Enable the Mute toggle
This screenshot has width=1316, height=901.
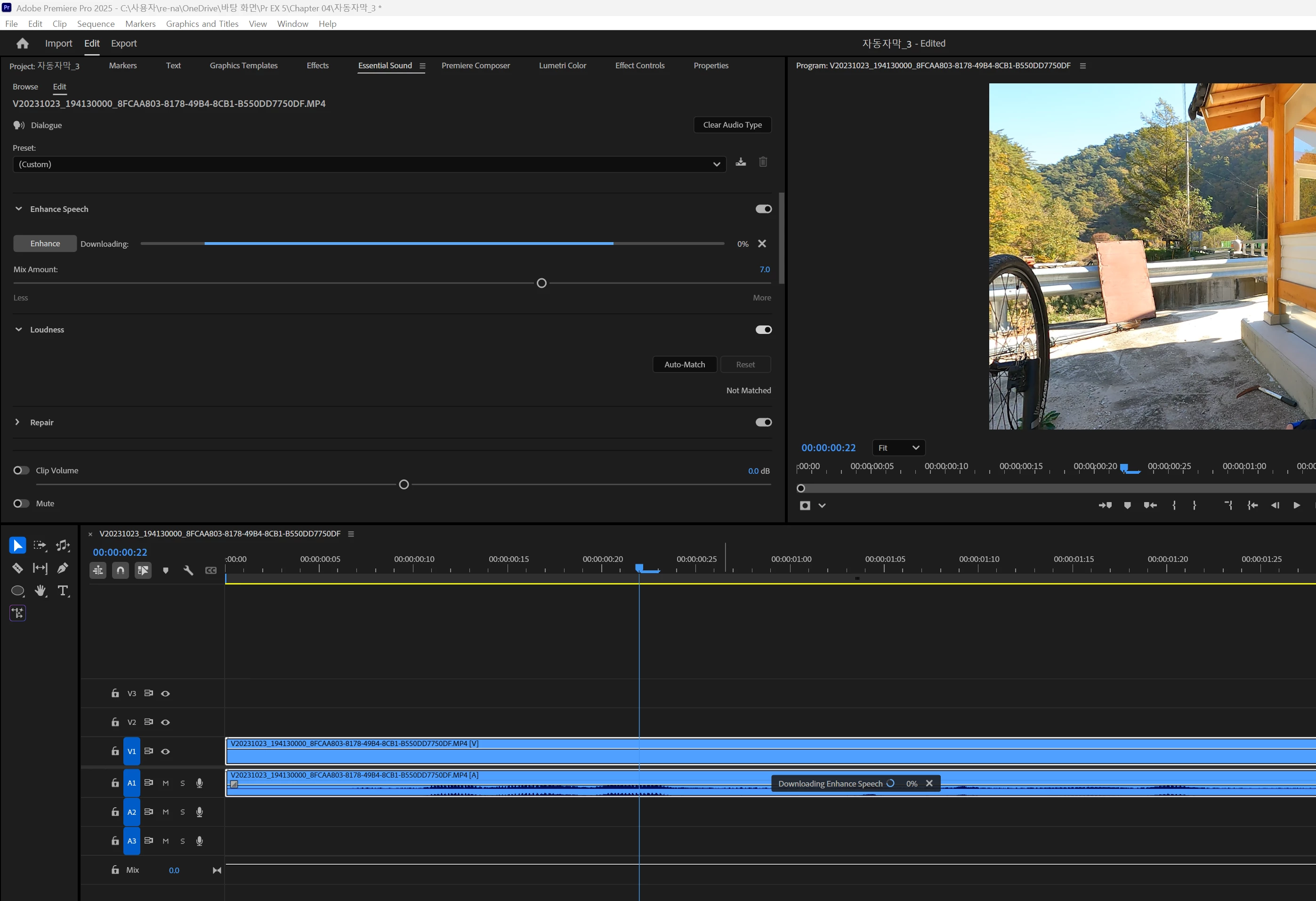tap(21, 503)
